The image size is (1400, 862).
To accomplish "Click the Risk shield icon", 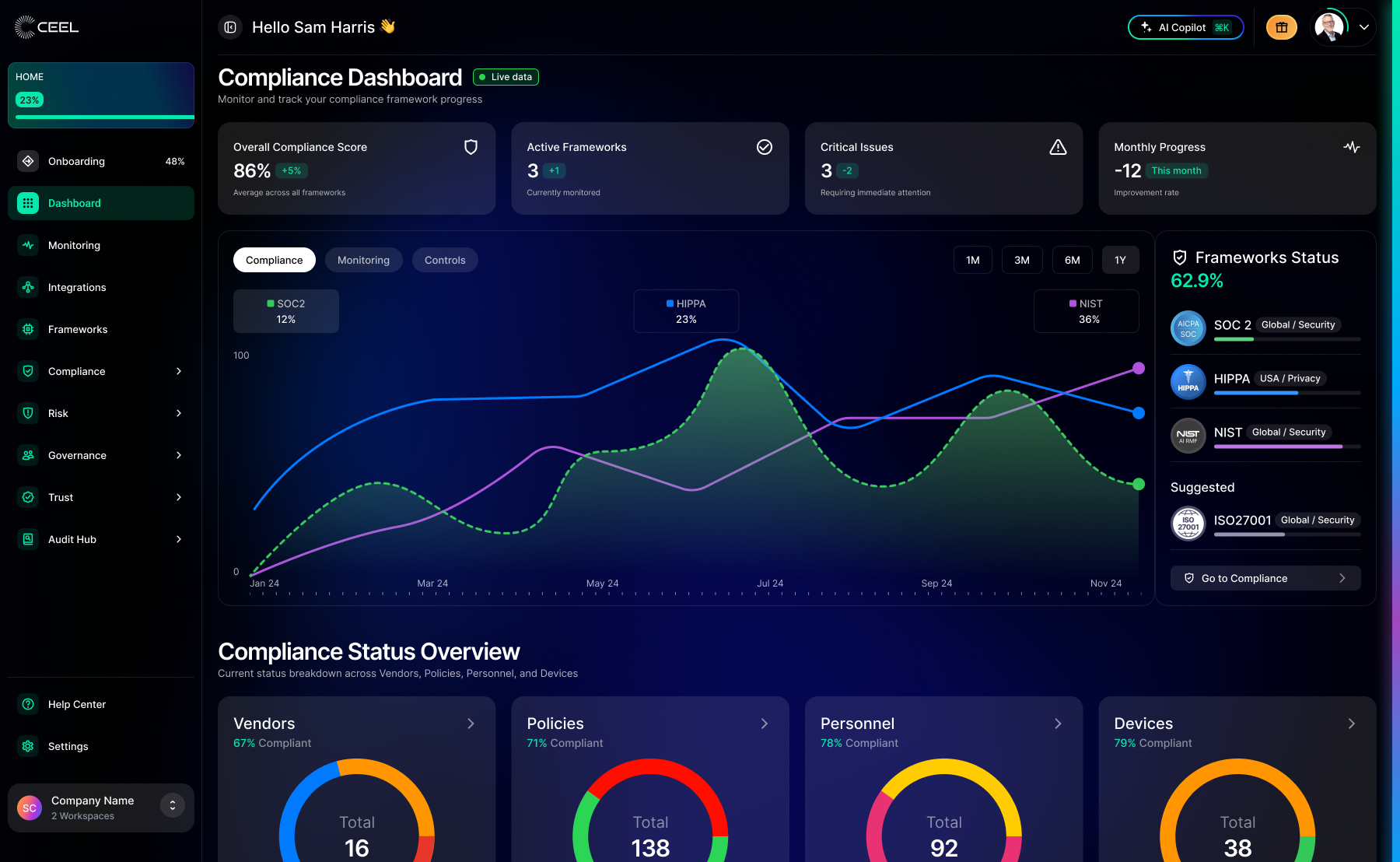I will [x=28, y=413].
